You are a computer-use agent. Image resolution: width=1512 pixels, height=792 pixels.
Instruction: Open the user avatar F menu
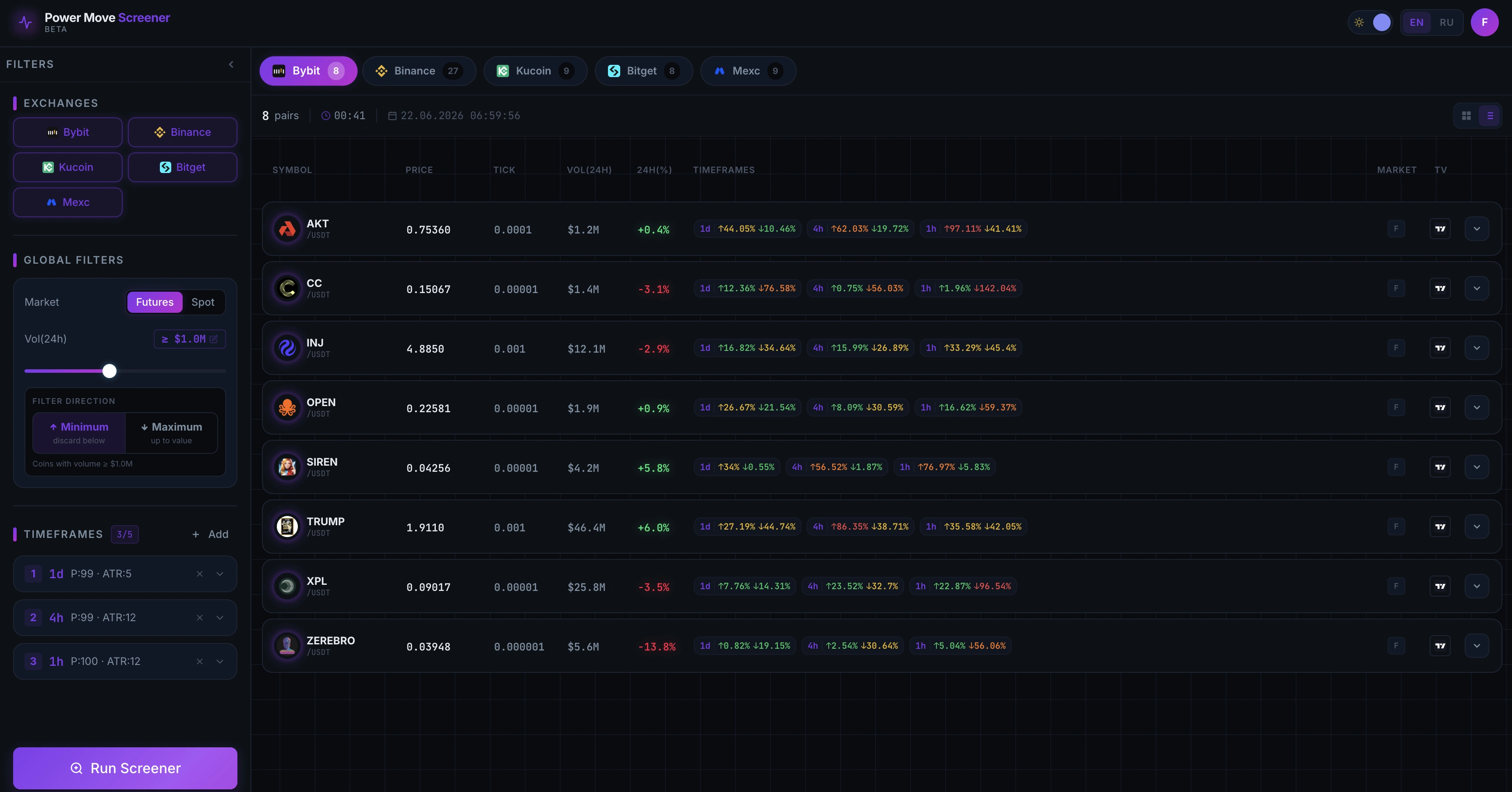pos(1484,22)
